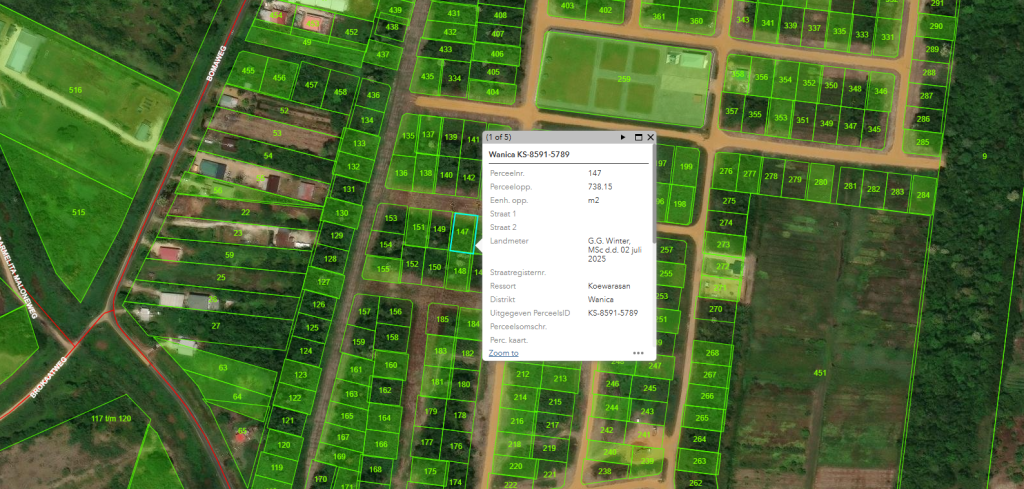Viewport: 1024px width, 489px height.
Task: Click parcel 185 below the popup
Action: [x=441, y=319]
